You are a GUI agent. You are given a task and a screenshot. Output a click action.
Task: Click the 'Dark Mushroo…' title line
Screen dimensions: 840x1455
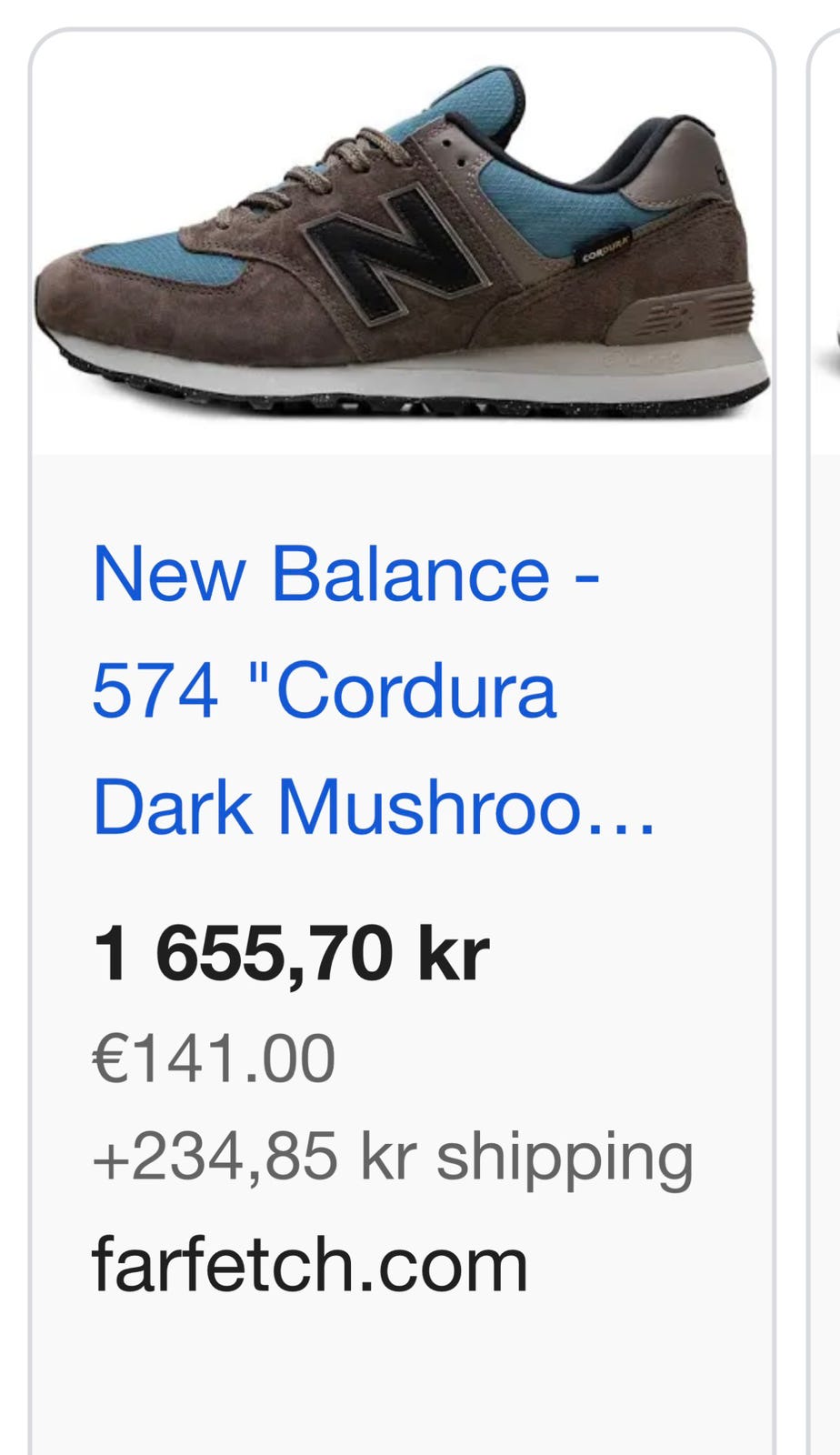pos(373,807)
